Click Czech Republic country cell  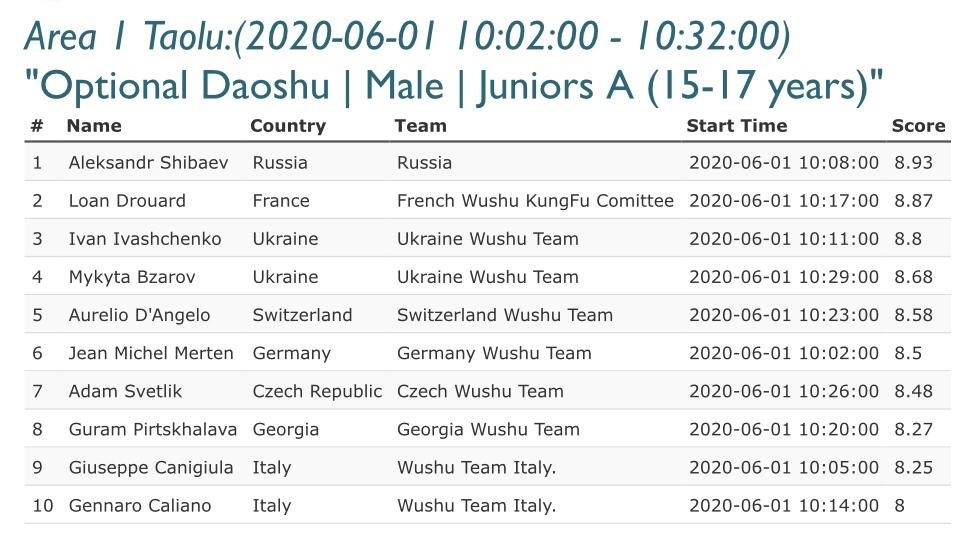pyautogui.click(x=317, y=391)
